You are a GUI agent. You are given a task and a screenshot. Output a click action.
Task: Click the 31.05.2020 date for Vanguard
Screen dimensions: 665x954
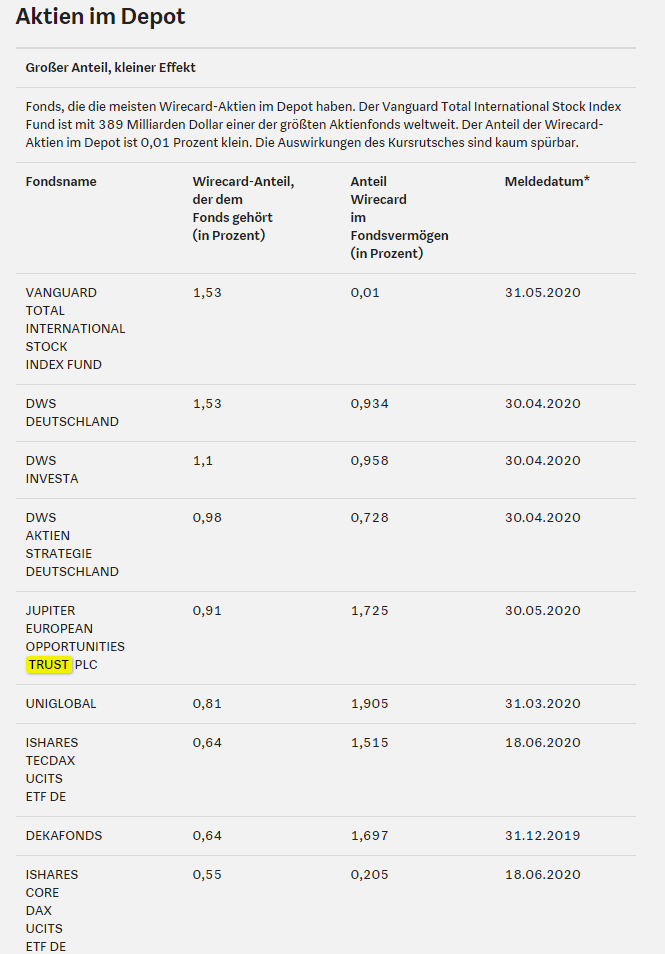[542, 292]
